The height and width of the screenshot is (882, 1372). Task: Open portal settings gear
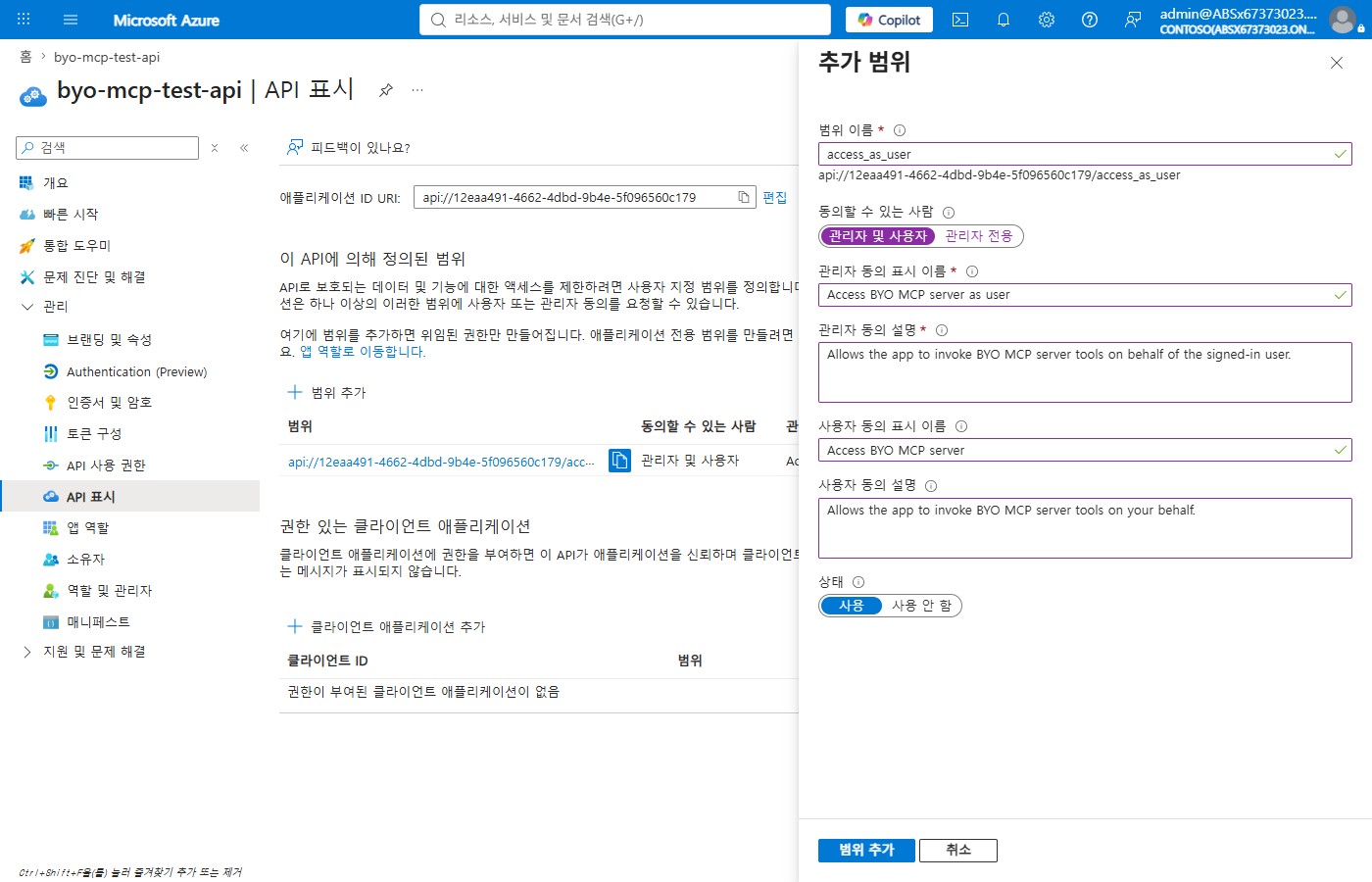(x=1047, y=20)
